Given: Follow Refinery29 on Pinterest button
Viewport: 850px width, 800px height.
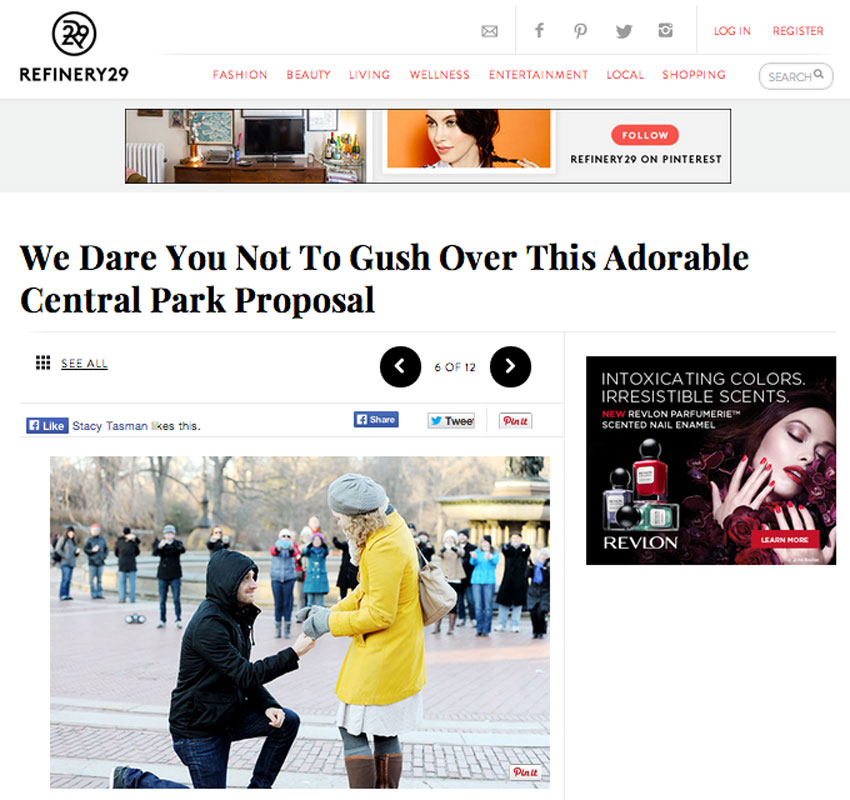Looking at the screenshot, I should (645, 135).
